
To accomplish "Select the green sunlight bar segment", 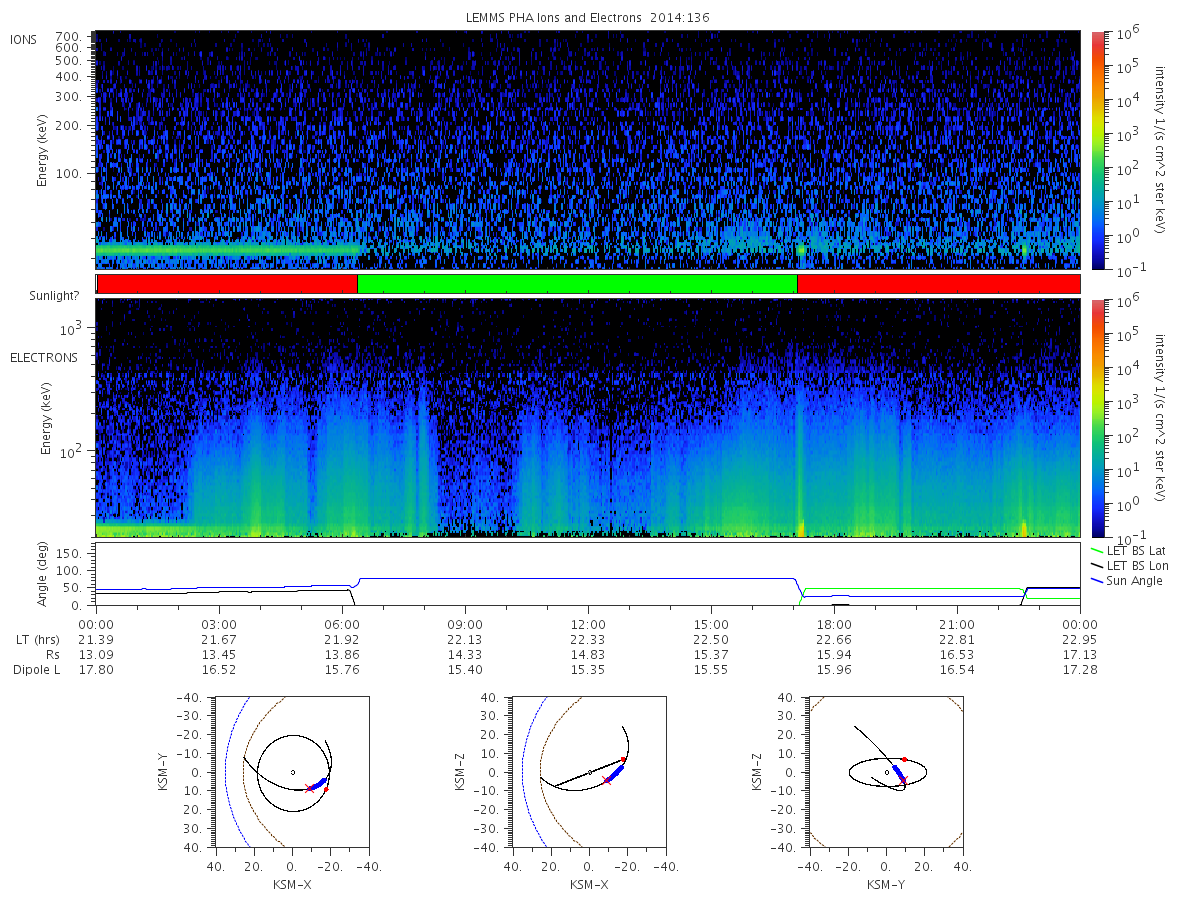I will [x=577, y=284].
